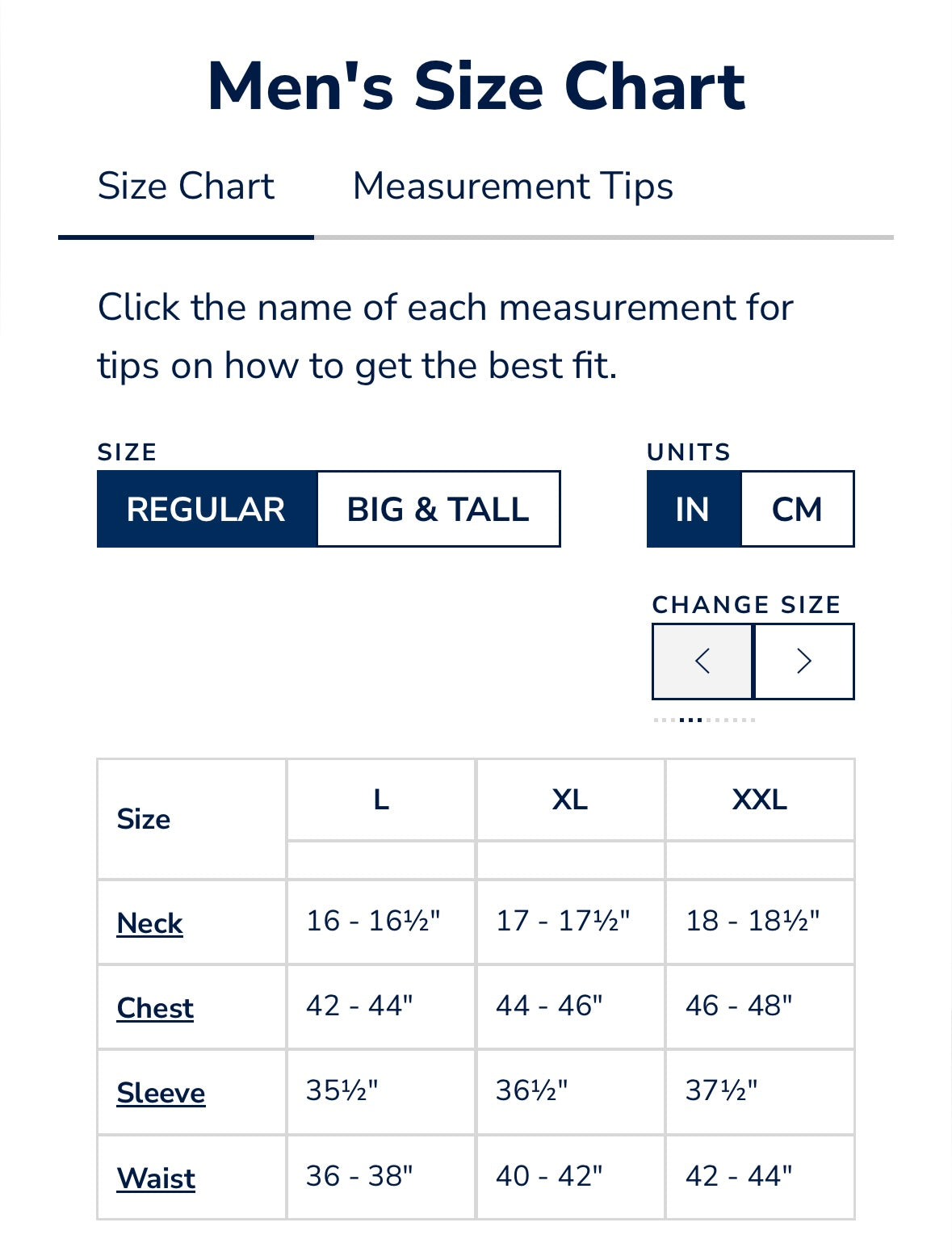Click the XL chest measurement 44 - 46"
This screenshot has width=952, height=1256.
[549, 1006]
